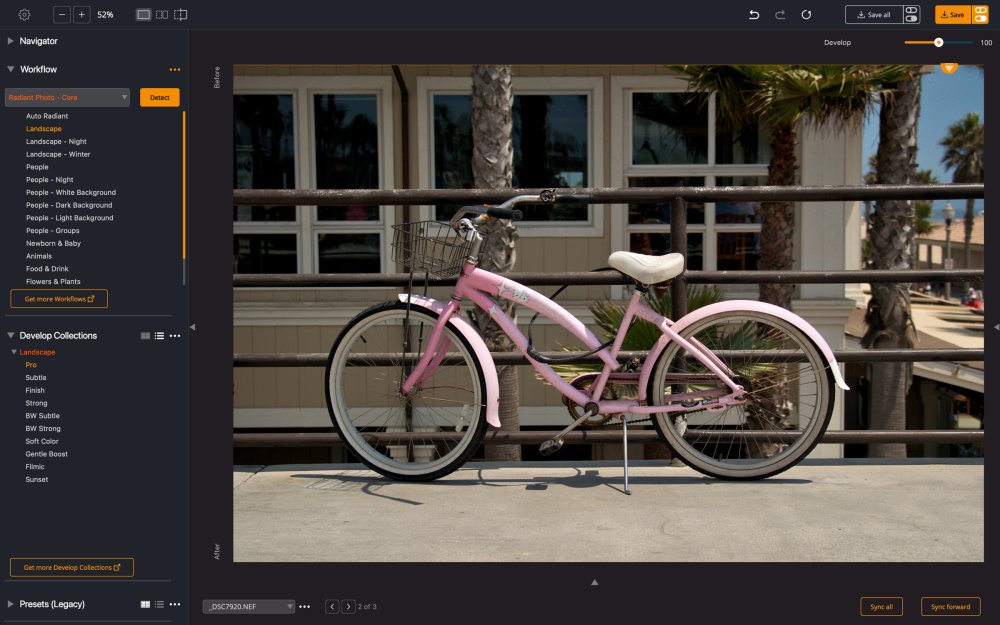Choose People - Groups workflow
The image size is (1000, 625).
pos(52,231)
